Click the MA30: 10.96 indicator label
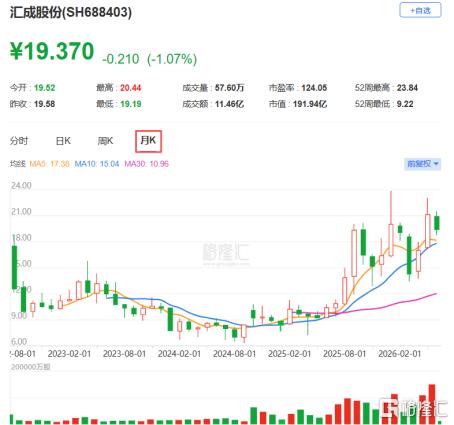 tap(146, 164)
